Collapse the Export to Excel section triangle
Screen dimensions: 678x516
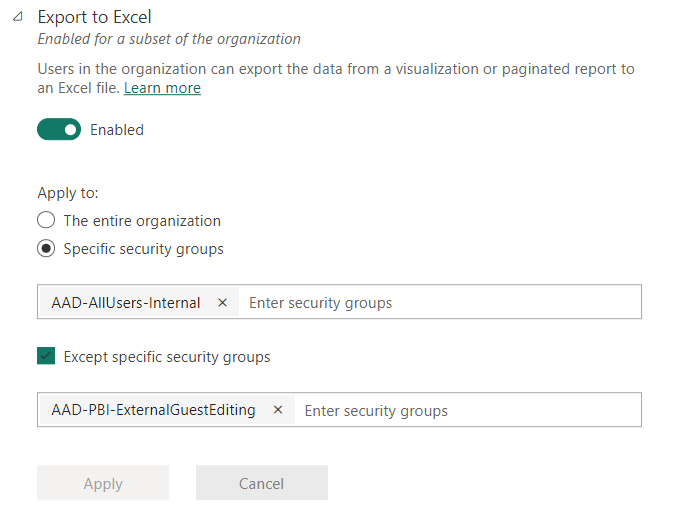pyautogui.click(x=17, y=17)
